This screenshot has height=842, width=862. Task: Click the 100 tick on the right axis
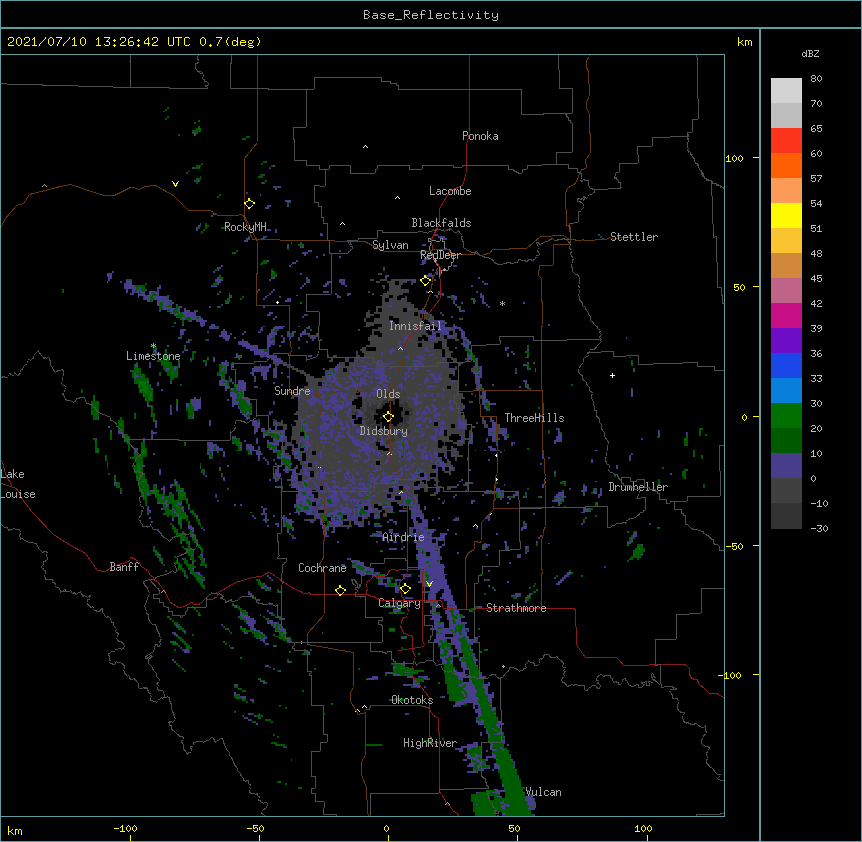pos(734,158)
